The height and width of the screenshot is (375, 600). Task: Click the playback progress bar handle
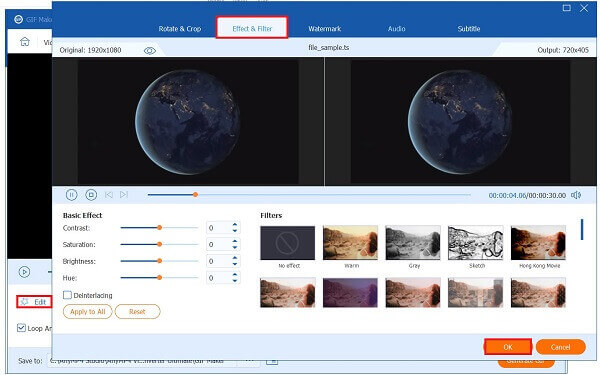(x=195, y=195)
